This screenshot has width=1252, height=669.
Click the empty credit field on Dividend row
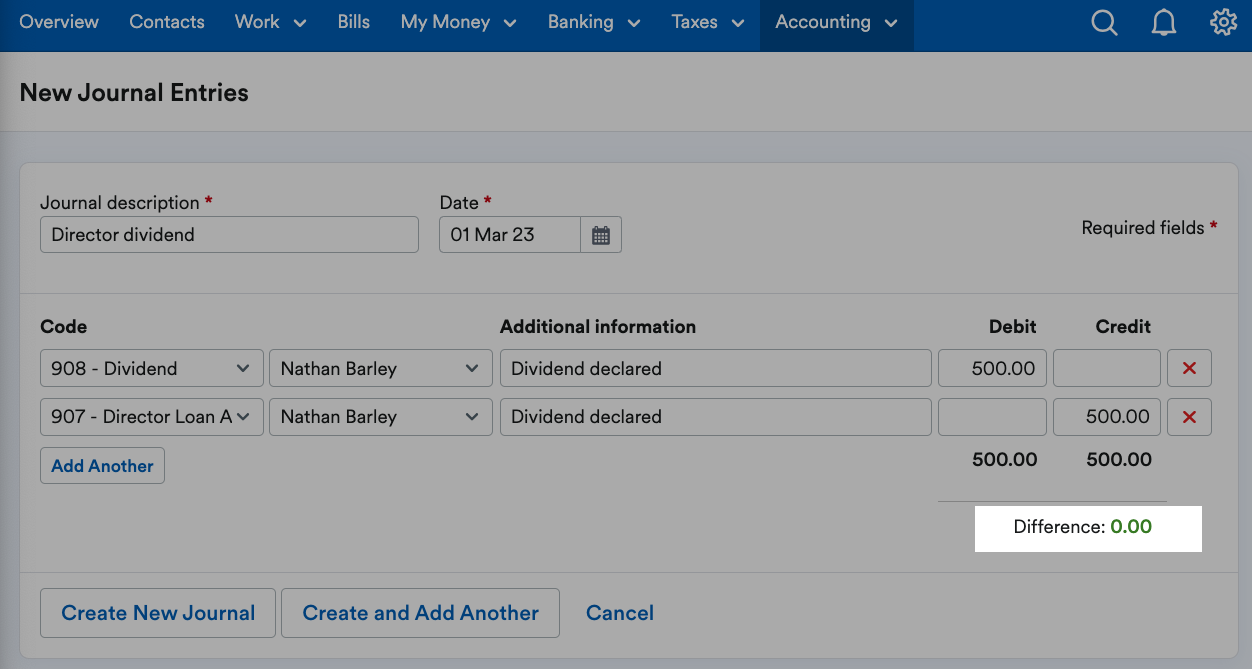coord(1107,368)
